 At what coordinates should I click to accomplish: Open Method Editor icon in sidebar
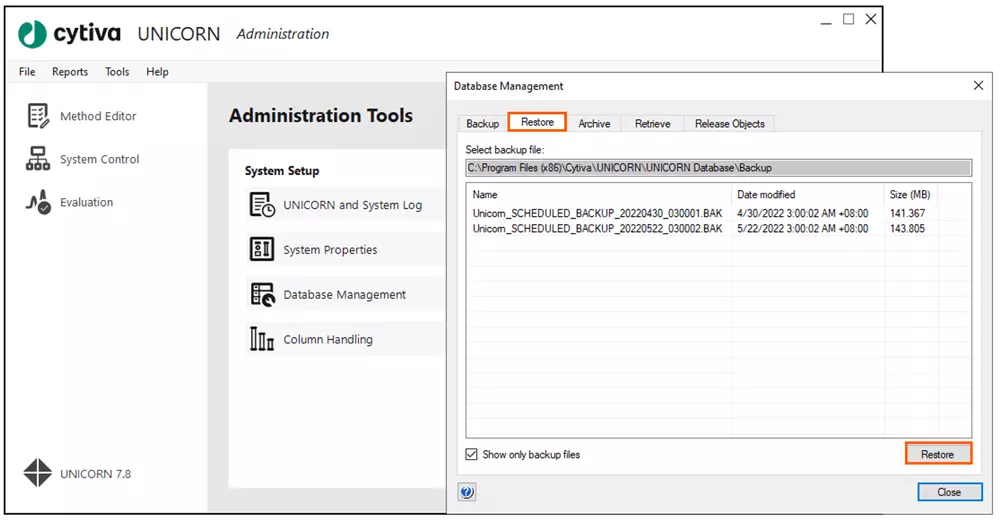click(x=38, y=116)
